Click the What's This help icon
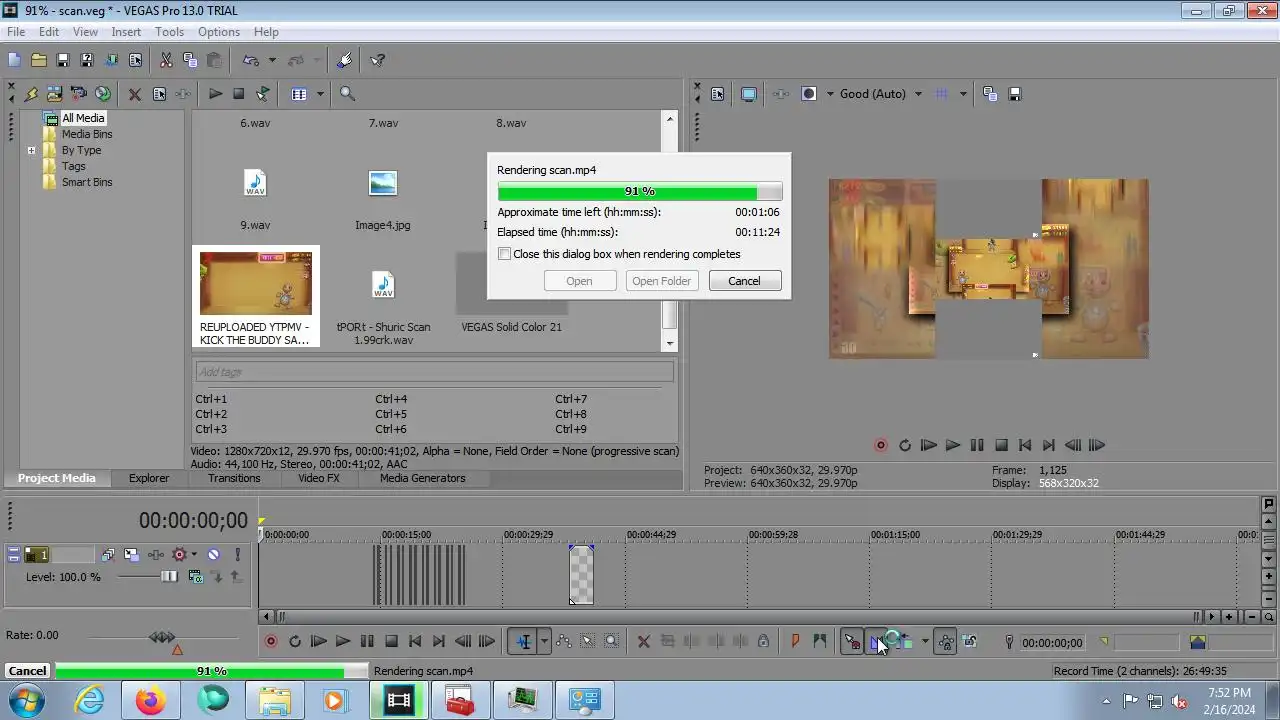1280x720 pixels. coord(378,60)
